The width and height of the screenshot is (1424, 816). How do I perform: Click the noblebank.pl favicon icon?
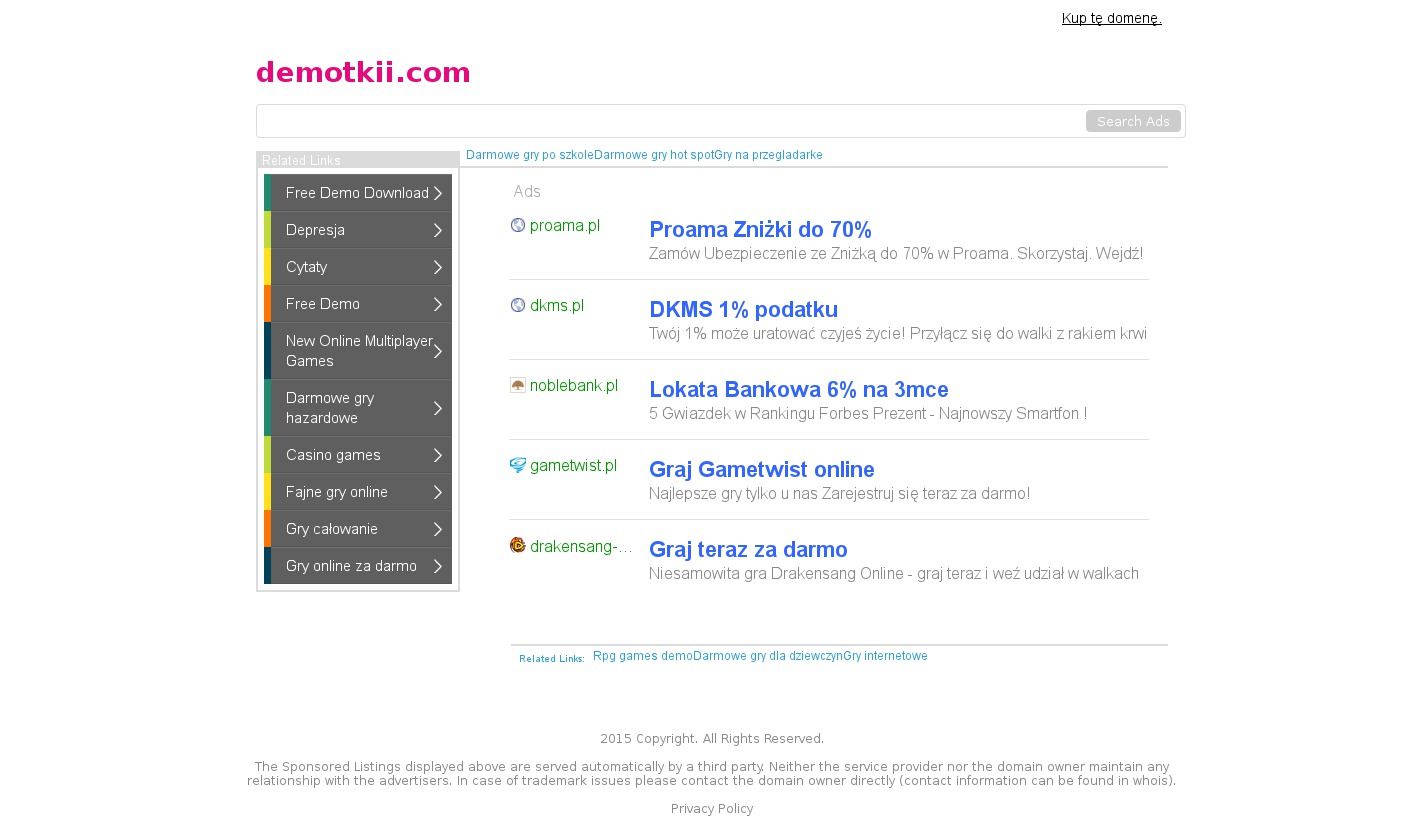pyautogui.click(x=518, y=385)
